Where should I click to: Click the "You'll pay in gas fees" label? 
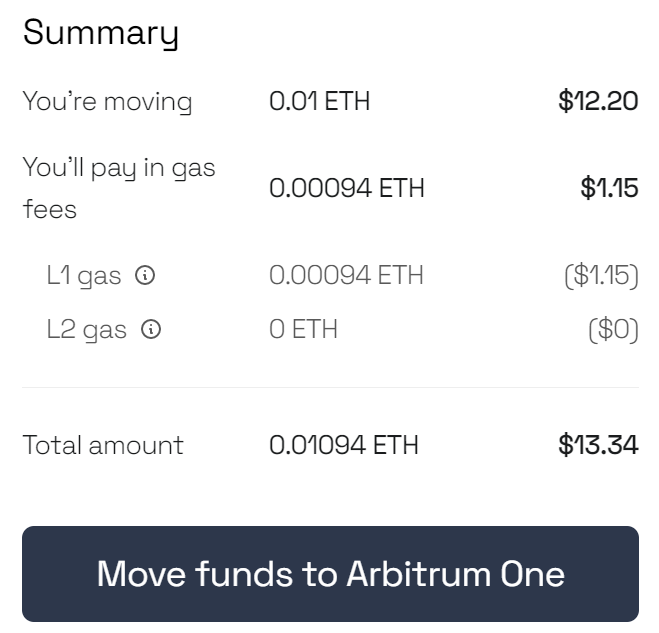pyautogui.click(x=119, y=188)
